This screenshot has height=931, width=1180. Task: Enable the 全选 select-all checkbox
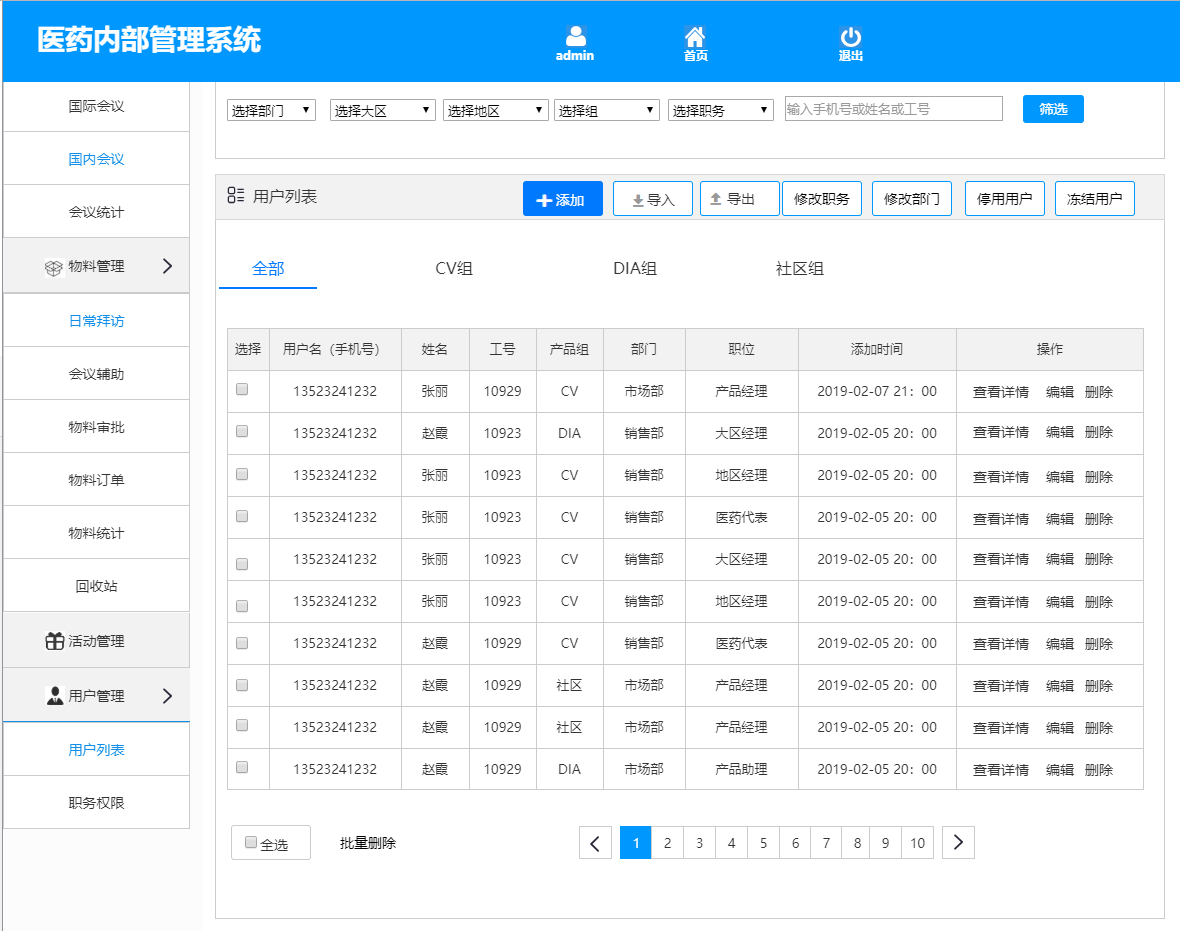pyautogui.click(x=250, y=842)
